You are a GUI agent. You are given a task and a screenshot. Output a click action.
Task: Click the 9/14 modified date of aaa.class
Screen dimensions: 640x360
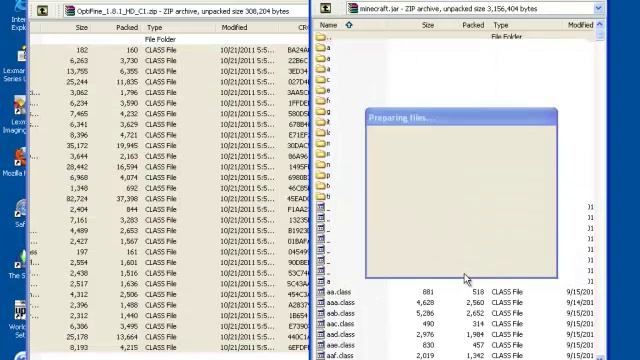580,303
